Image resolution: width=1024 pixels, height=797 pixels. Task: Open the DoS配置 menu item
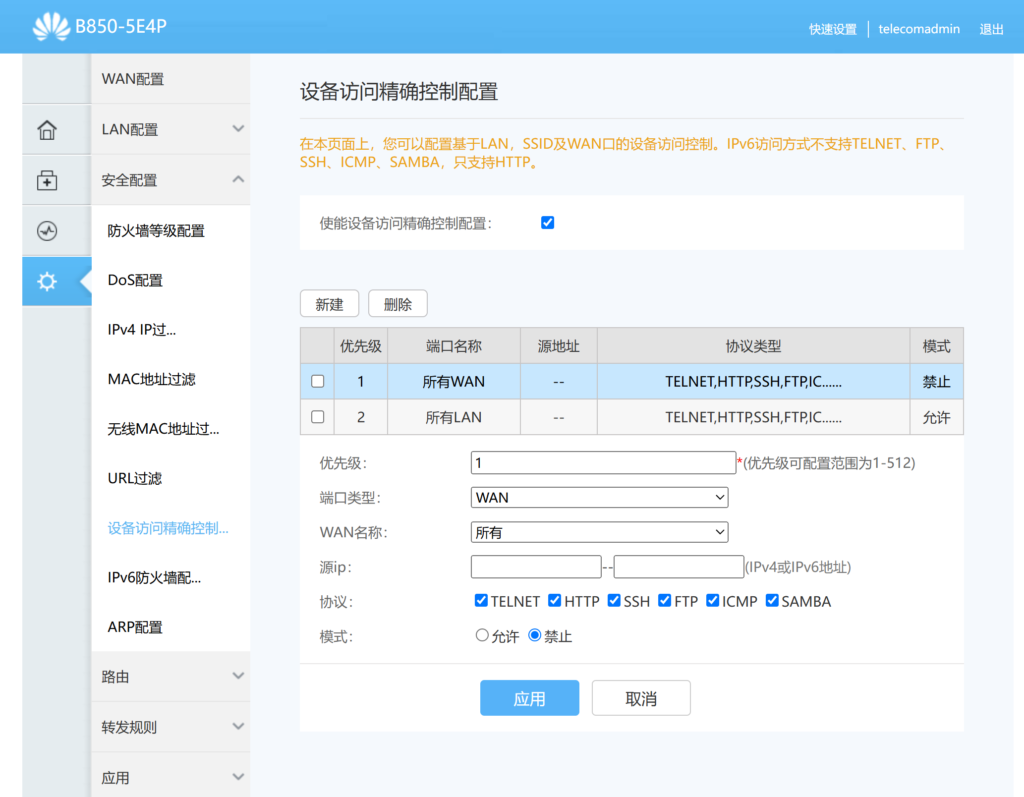click(x=135, y=280)
